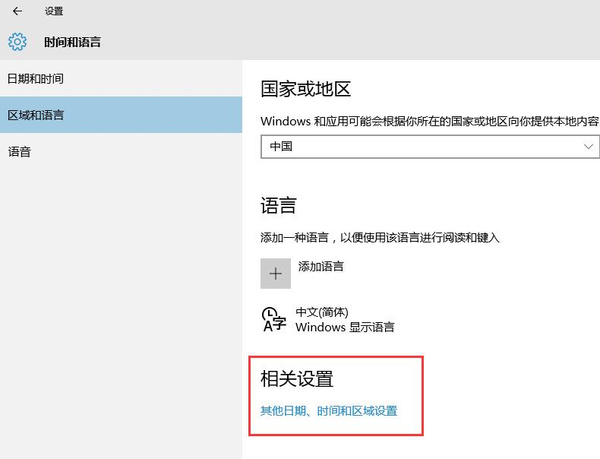Screen dimensions: 600x459
Task: Click the chevron on the country combo box
Action: [x=588, y=146]
